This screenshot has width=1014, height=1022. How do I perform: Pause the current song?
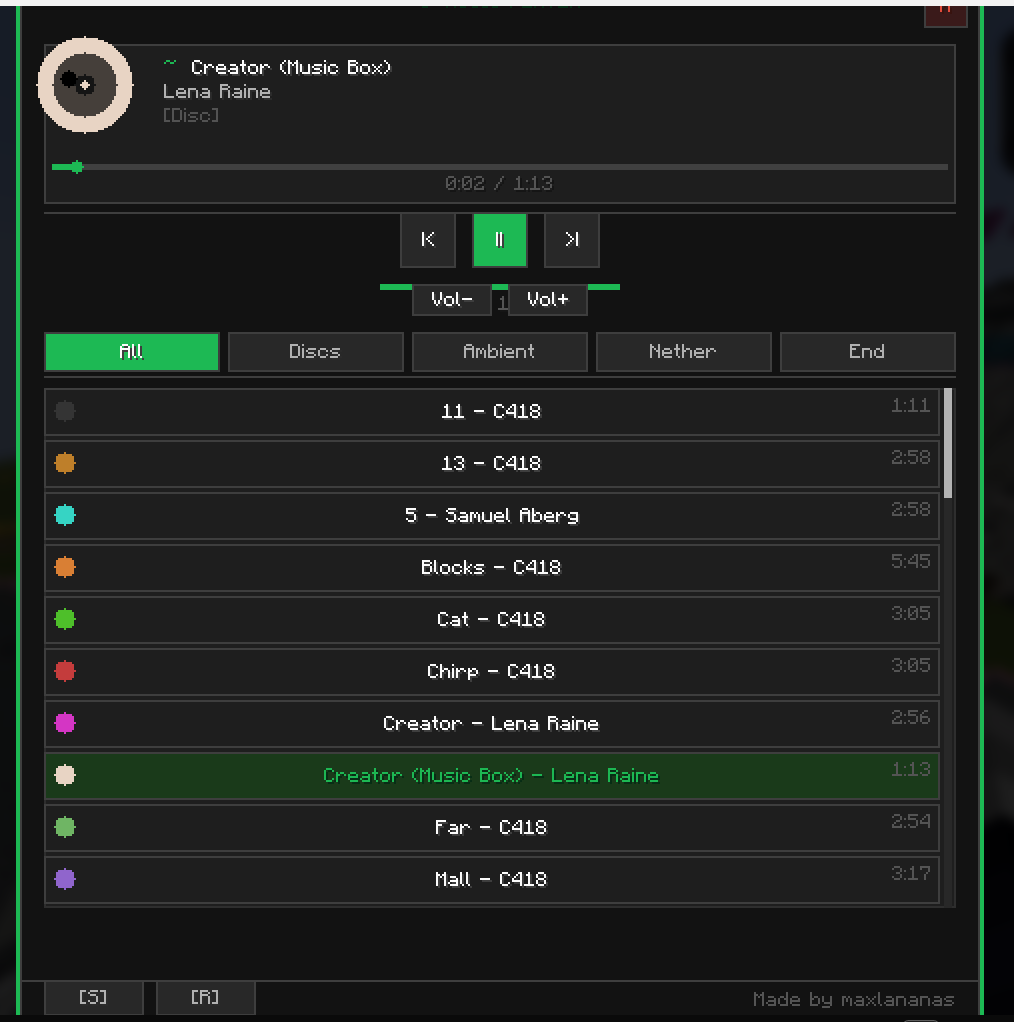coord(499,240)
